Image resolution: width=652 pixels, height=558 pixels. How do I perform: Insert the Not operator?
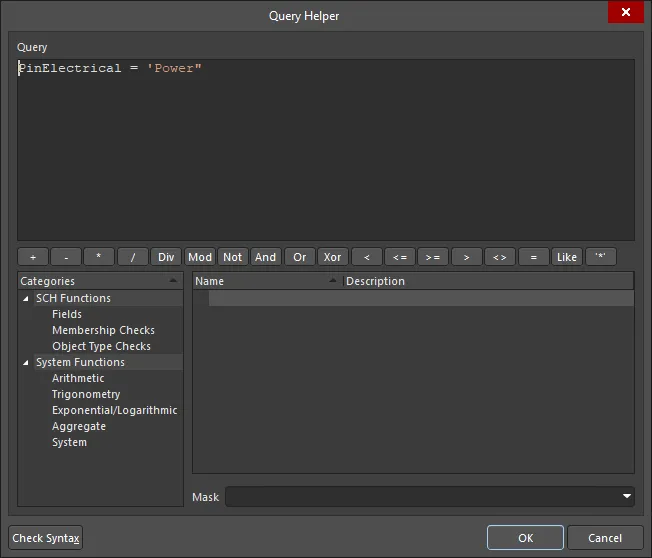(x=233, y=257)
